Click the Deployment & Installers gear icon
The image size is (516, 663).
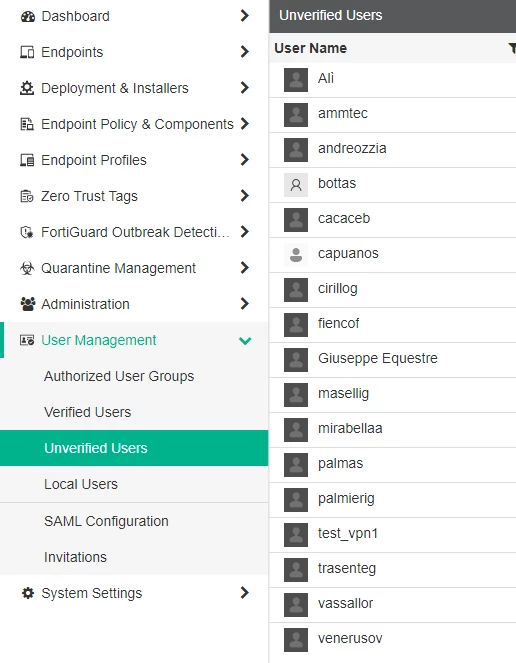pyautogui.click(x=27, y=88)
